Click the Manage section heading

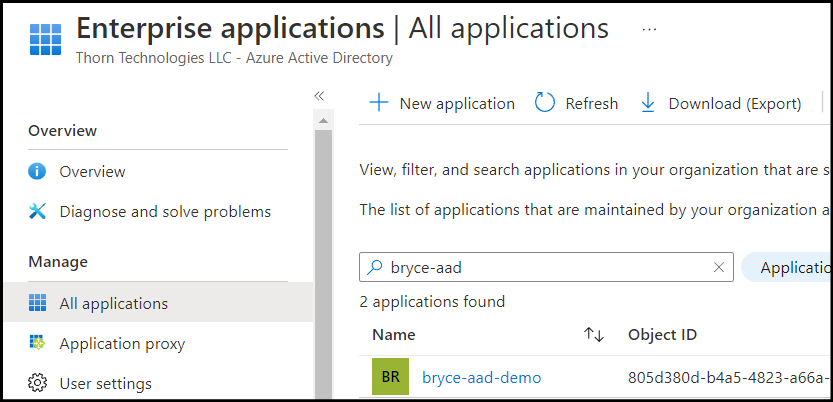coord(58,262)
